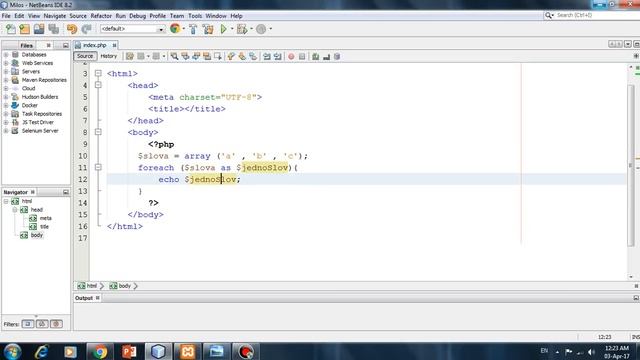Viewport: 640px width, 360px height.
Task: Click the New Project toolbar icon
Action: point(25,29)
